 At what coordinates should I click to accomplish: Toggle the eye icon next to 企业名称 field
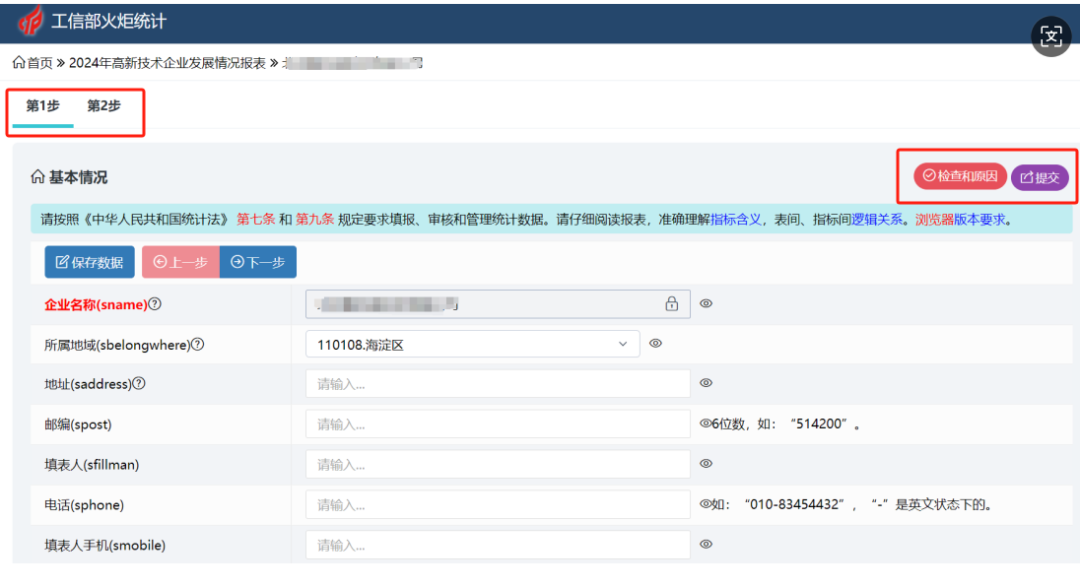(706, 304)
